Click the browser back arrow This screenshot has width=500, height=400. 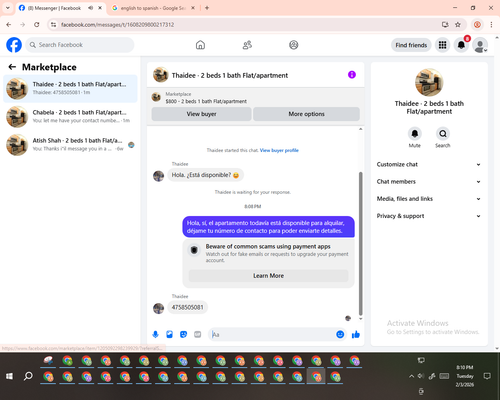tap(9, 25)
